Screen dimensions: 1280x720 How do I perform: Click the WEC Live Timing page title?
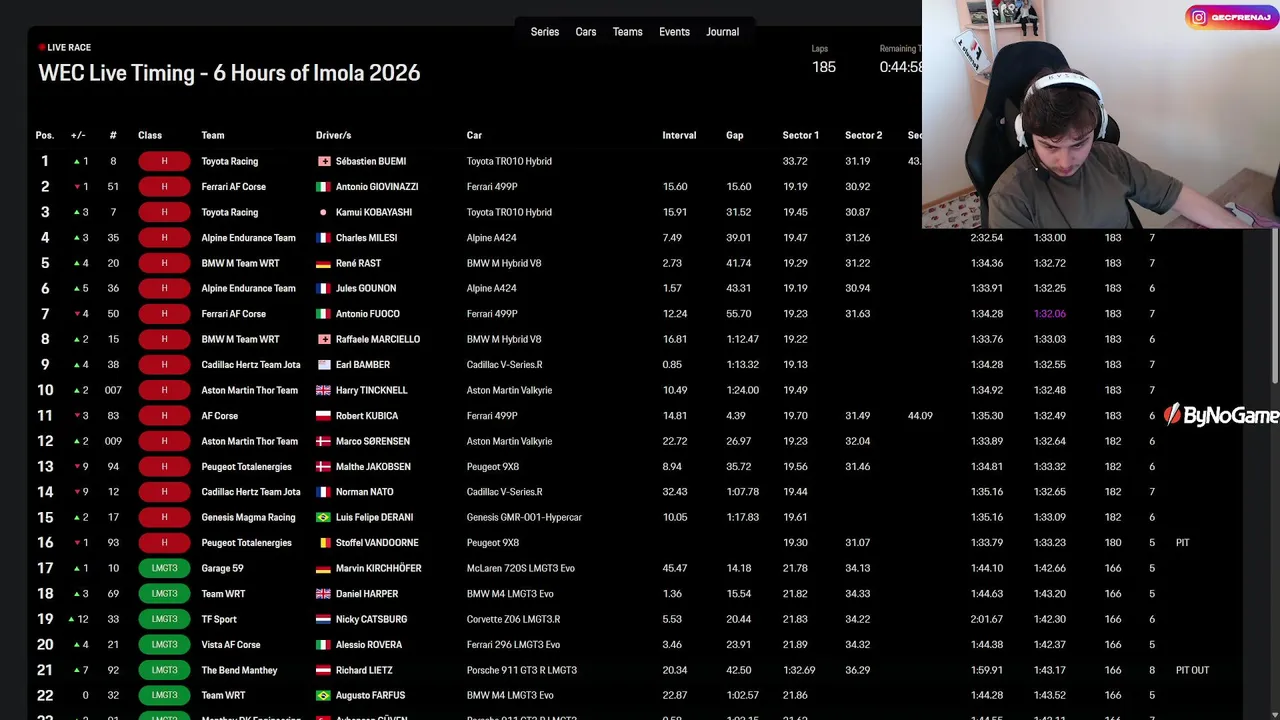[x=229, y=73]
